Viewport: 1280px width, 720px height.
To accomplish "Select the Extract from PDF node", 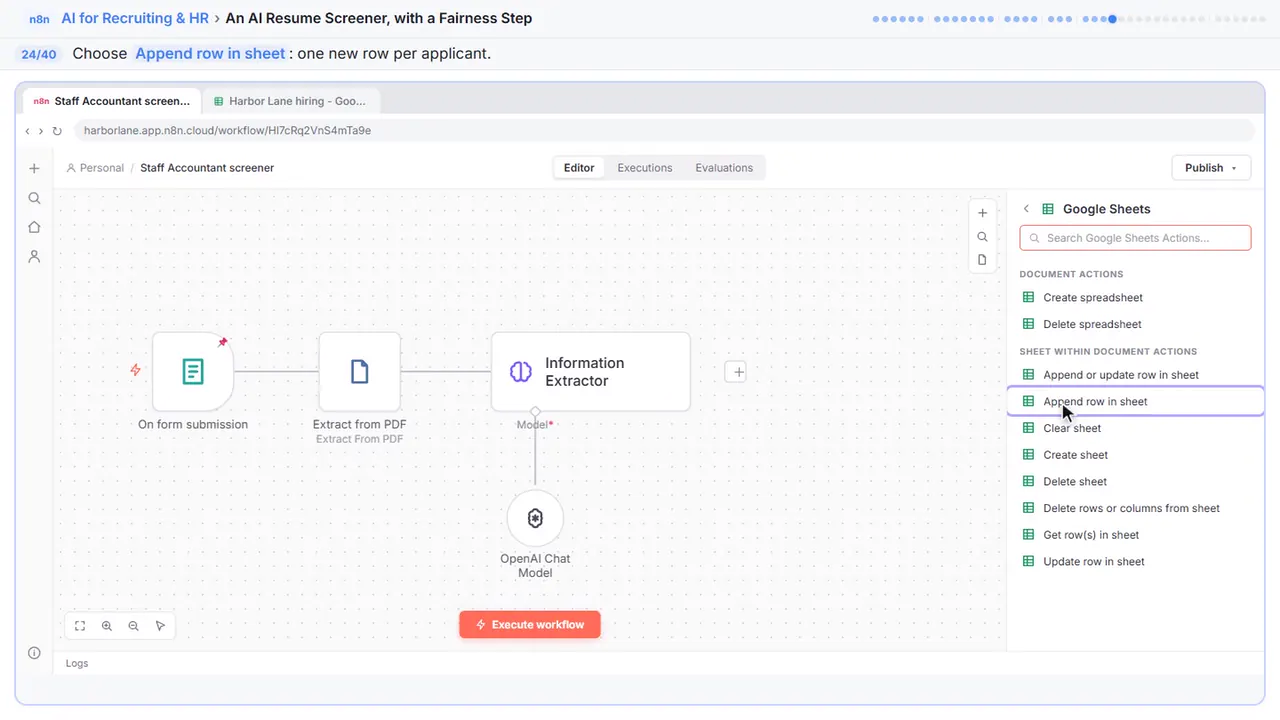I will pos(360,372).
